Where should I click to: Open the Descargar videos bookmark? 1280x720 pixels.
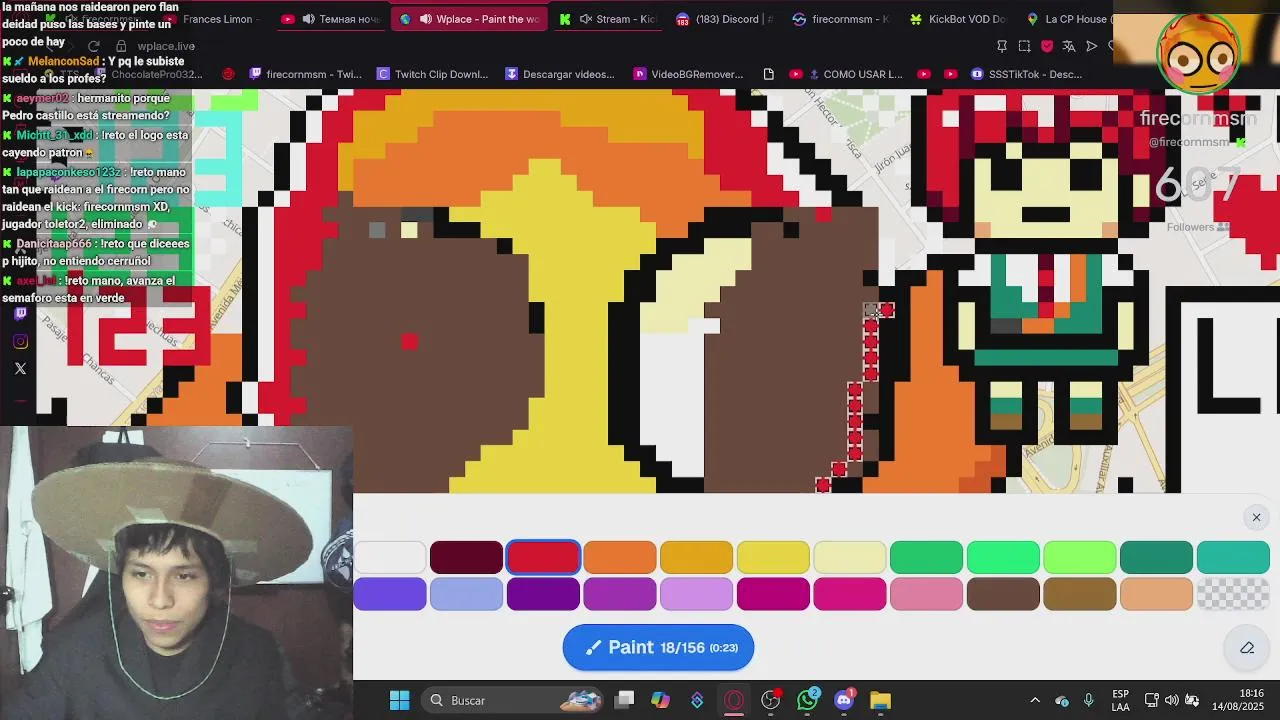pos(560,74)
